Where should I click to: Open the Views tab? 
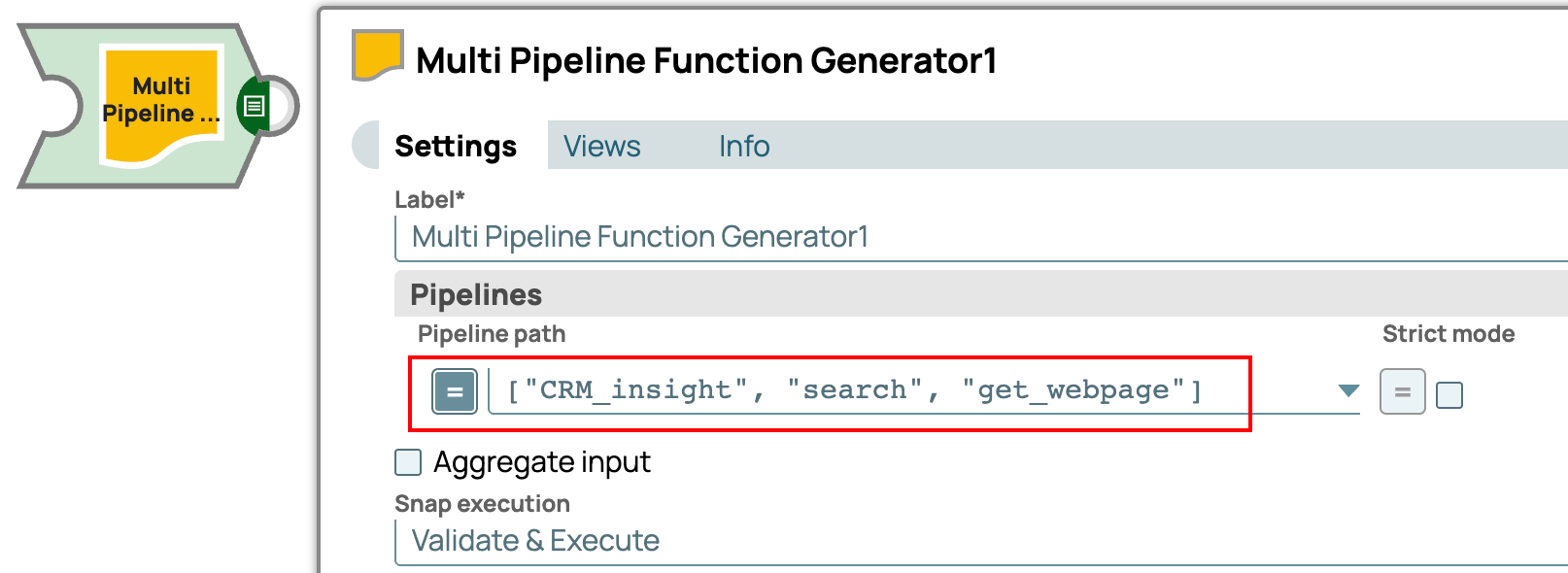pyautogui.click(x=601, y=147)
